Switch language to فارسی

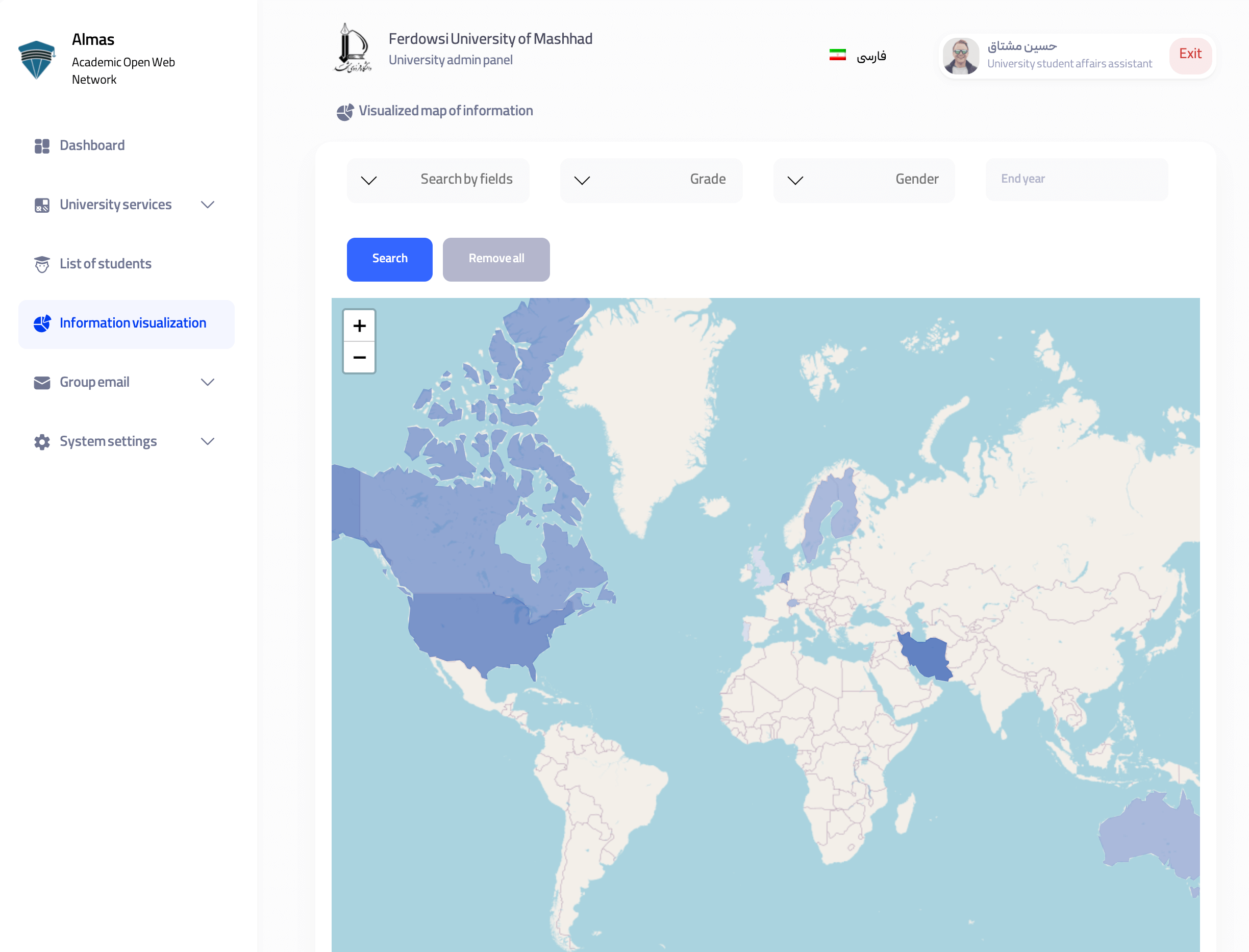(x=871, y=56)
